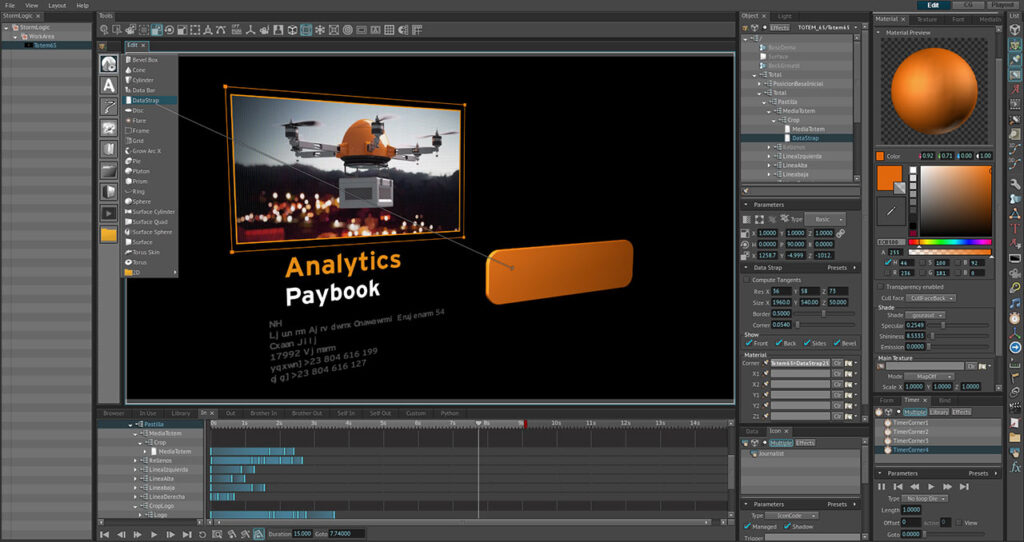Click the 'fx' icon in right sidebar
The image size is (1024, 542).
1015,465
